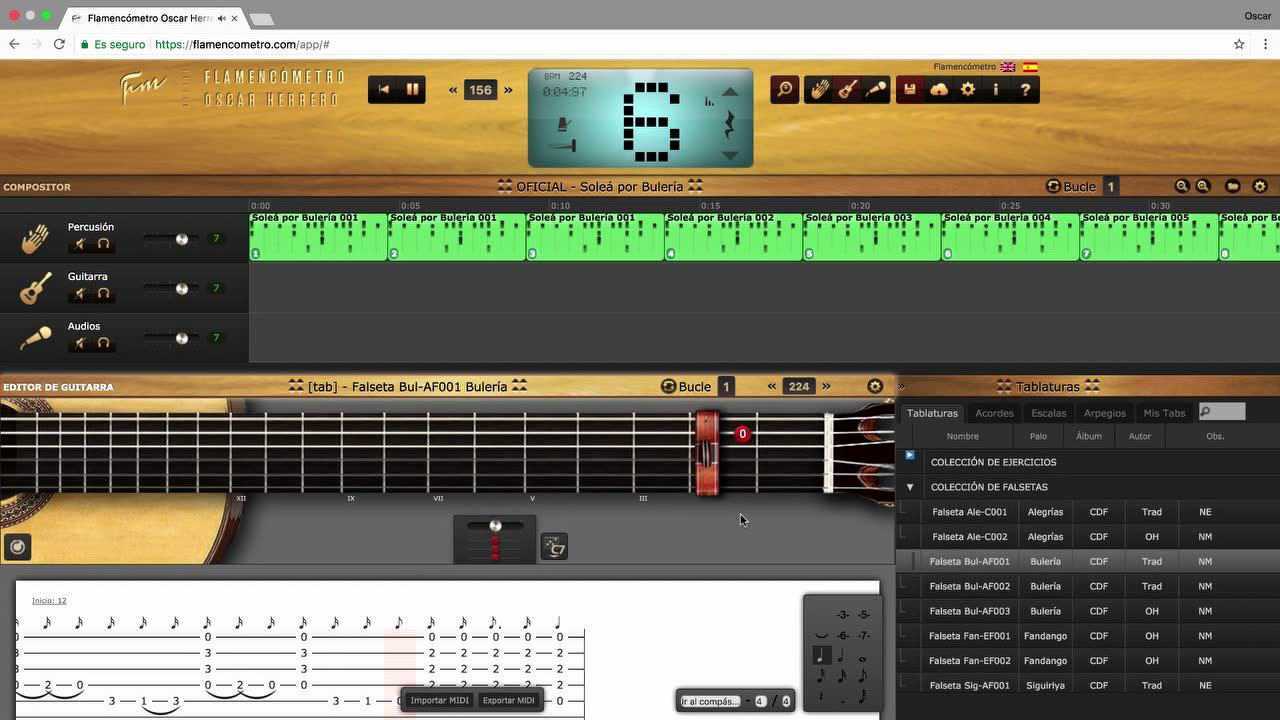
Task: Pause playback with the pause button
Action: coord(412,89)
